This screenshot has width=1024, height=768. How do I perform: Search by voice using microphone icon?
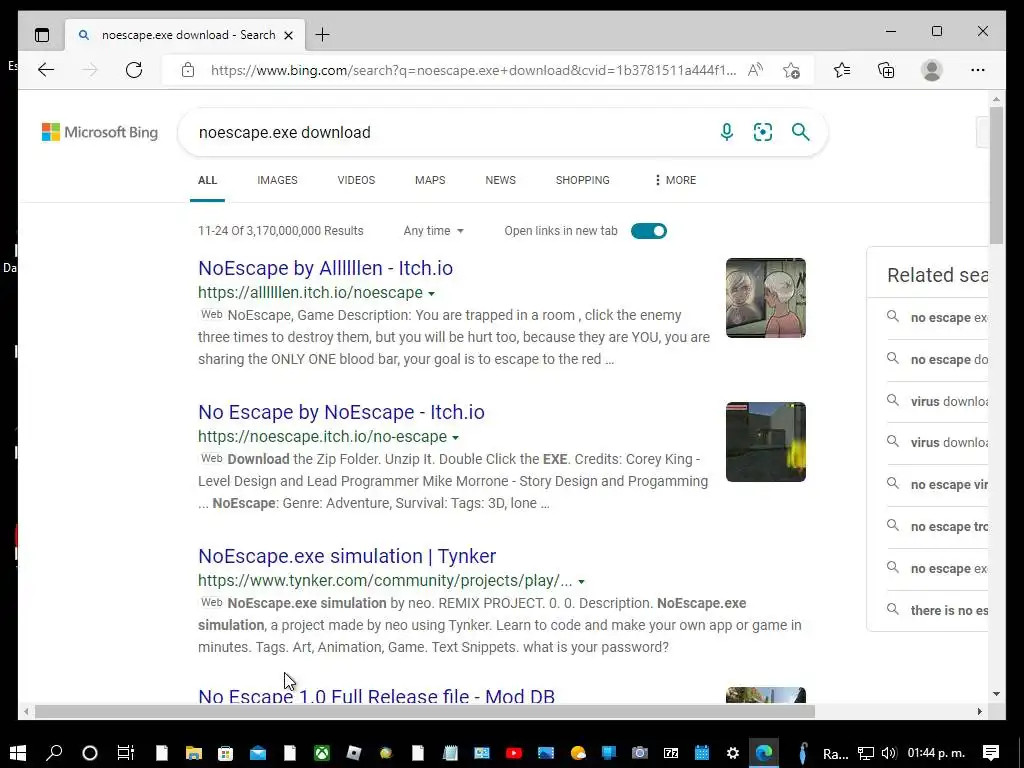coord(727,133)
